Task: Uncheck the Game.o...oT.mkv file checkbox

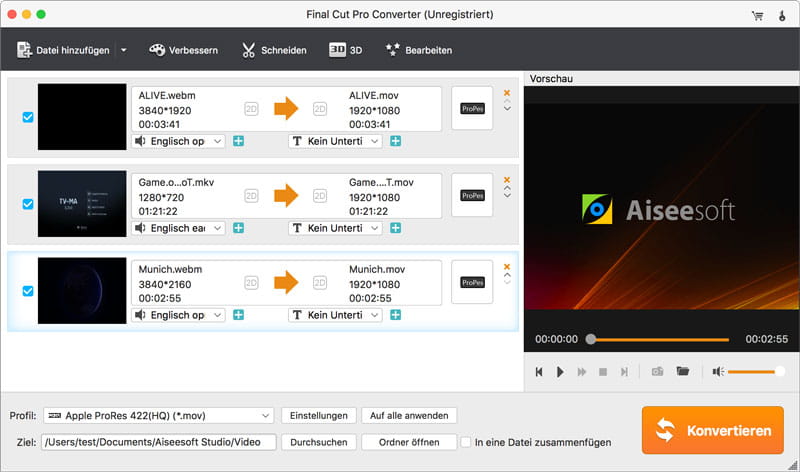Action: point(28,204)
